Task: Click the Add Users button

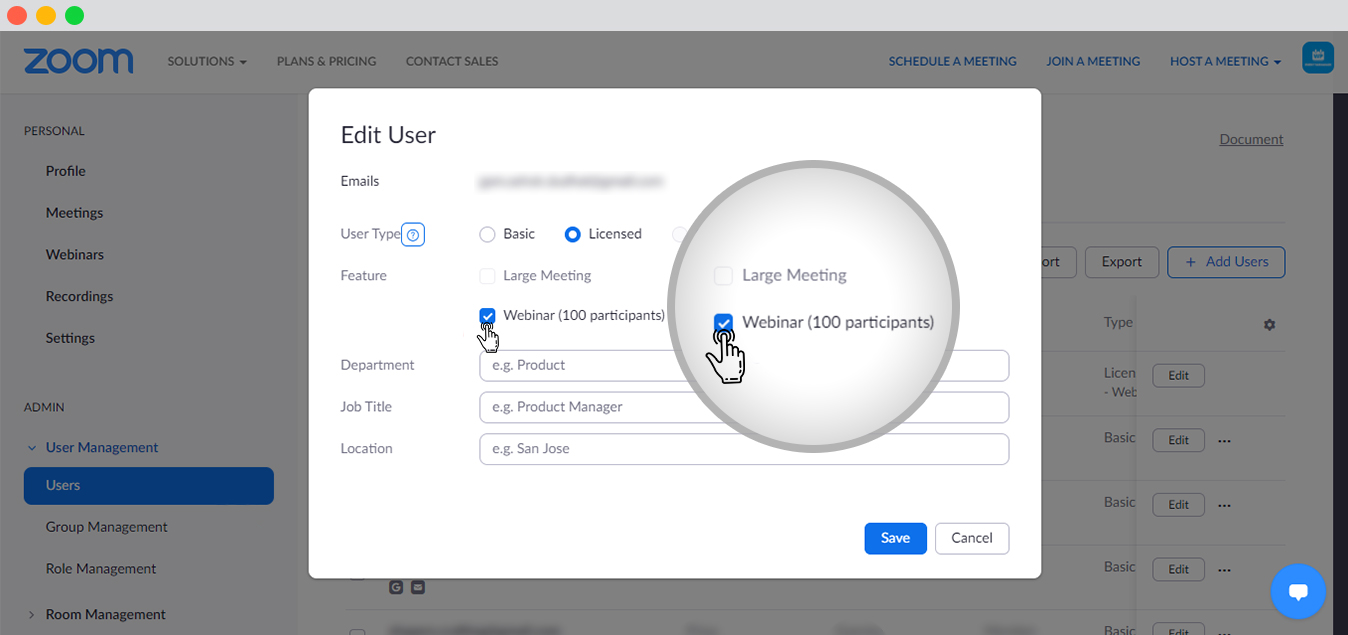Action: click(1226, 262)
